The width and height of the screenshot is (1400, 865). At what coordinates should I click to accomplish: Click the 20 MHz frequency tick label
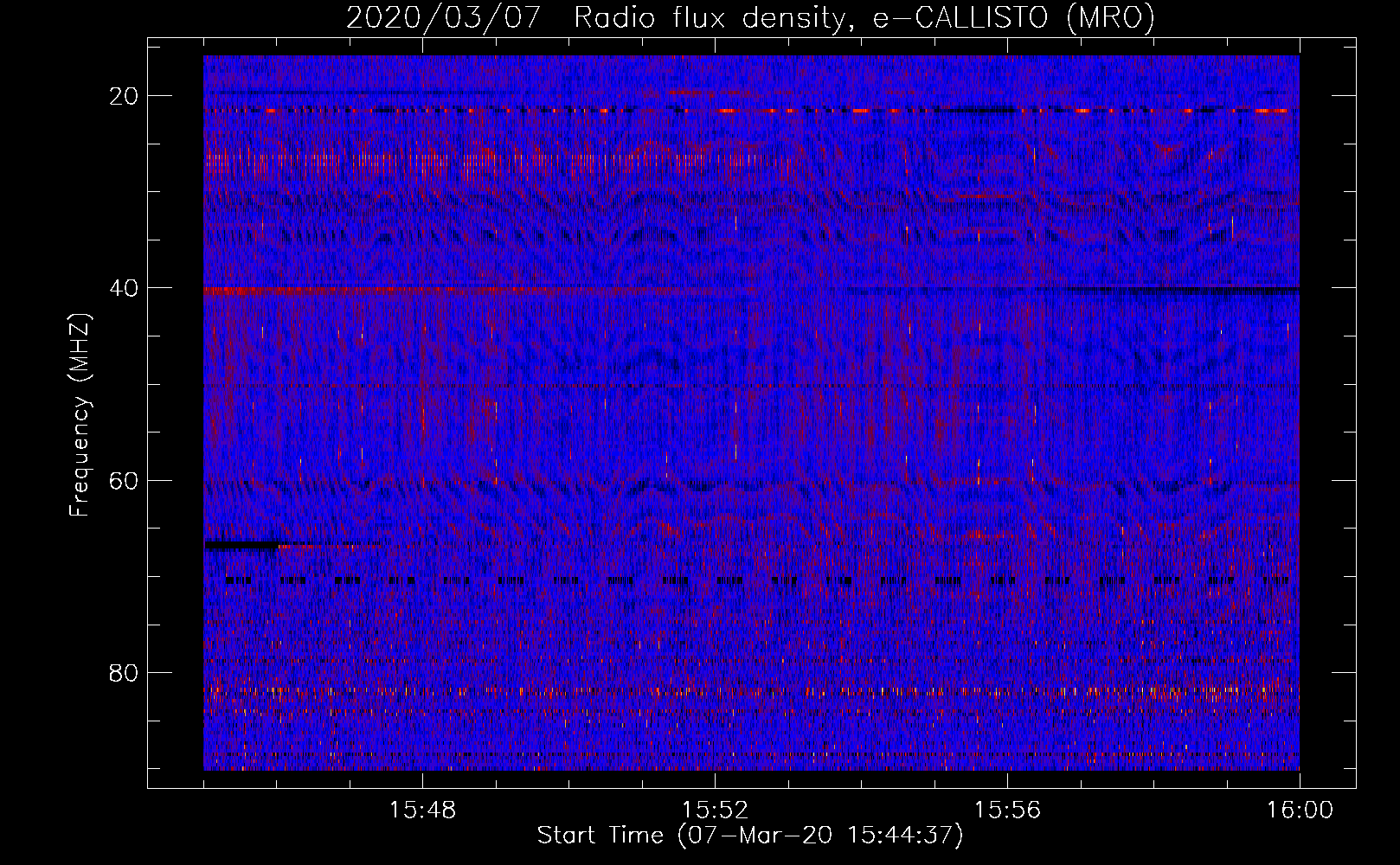pyautogui.click(x=125, y=96)
